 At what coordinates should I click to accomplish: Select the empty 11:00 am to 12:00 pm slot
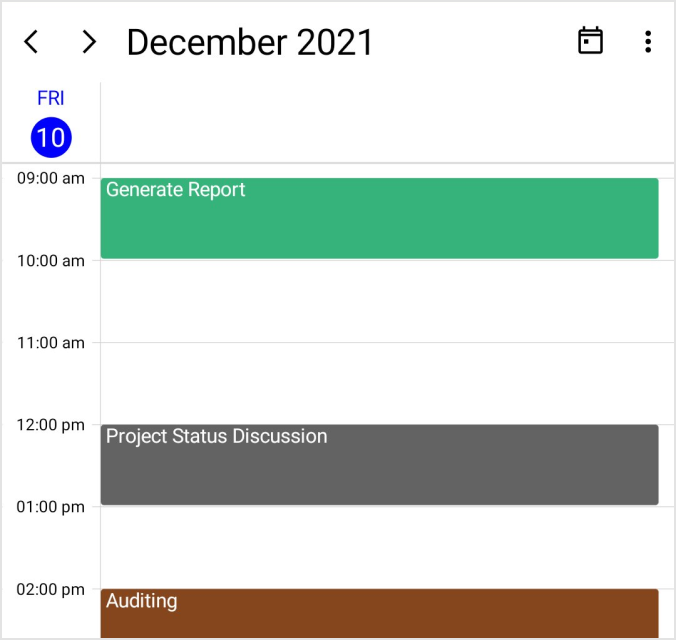pyautogui.click(x=379, y=383)
